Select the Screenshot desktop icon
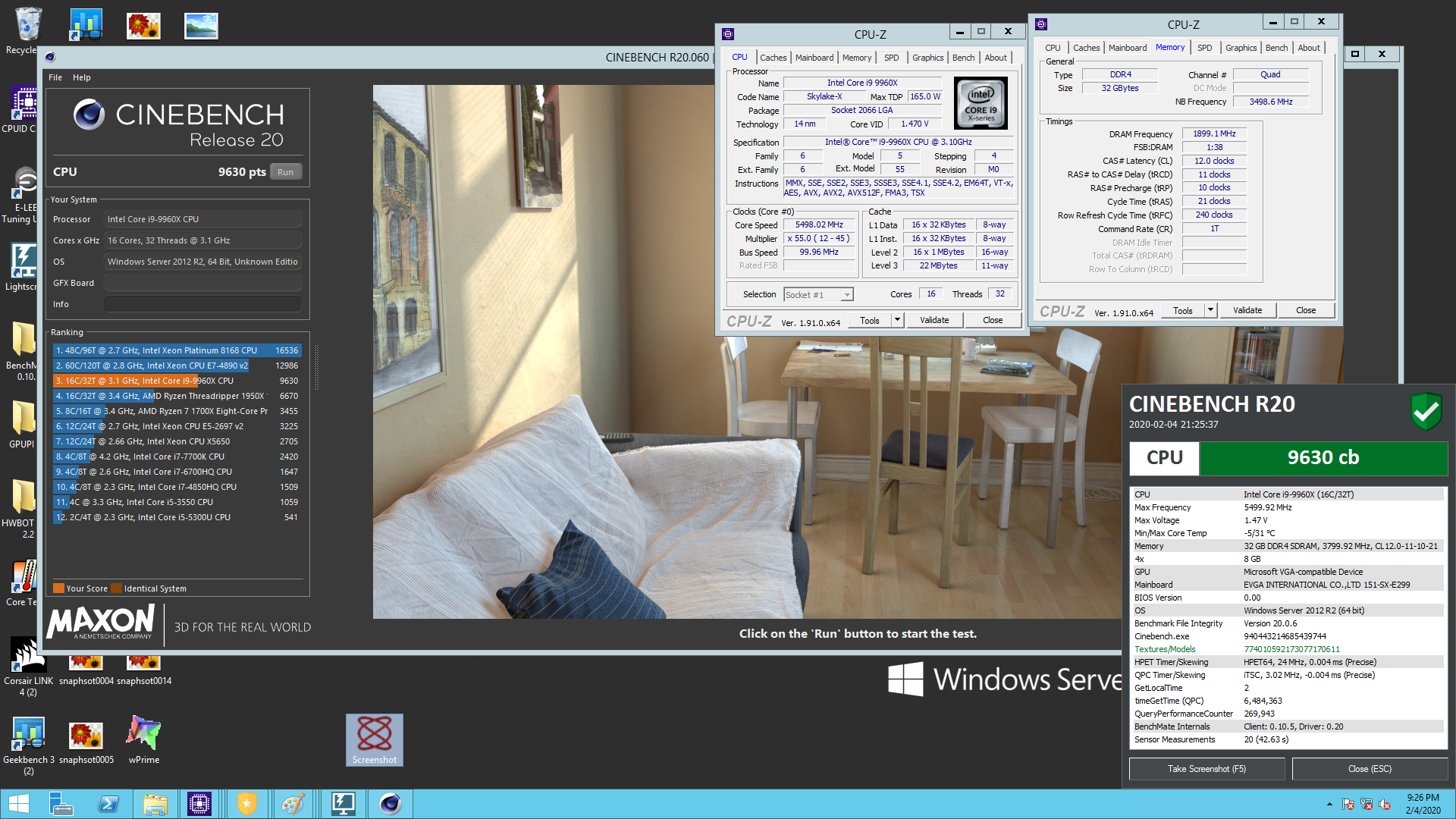 (375, 739)
